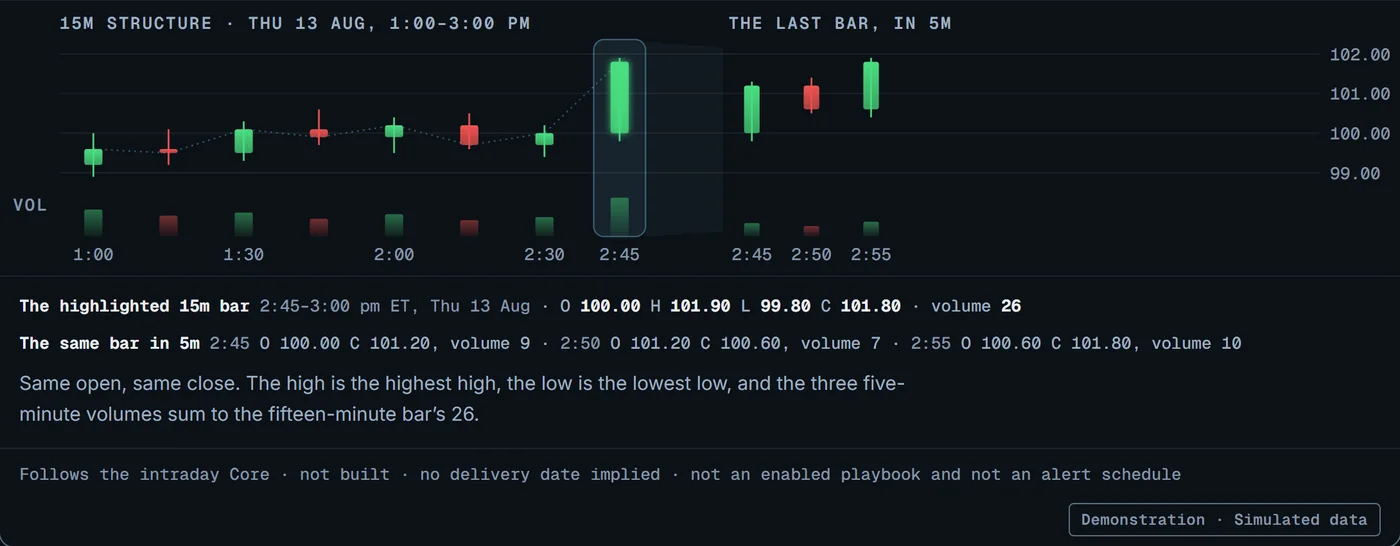Screen dimensions: 1400x546
Task: Click the small volume bar above 2:55
Action: pyautogui.click(x=871, y=229)
